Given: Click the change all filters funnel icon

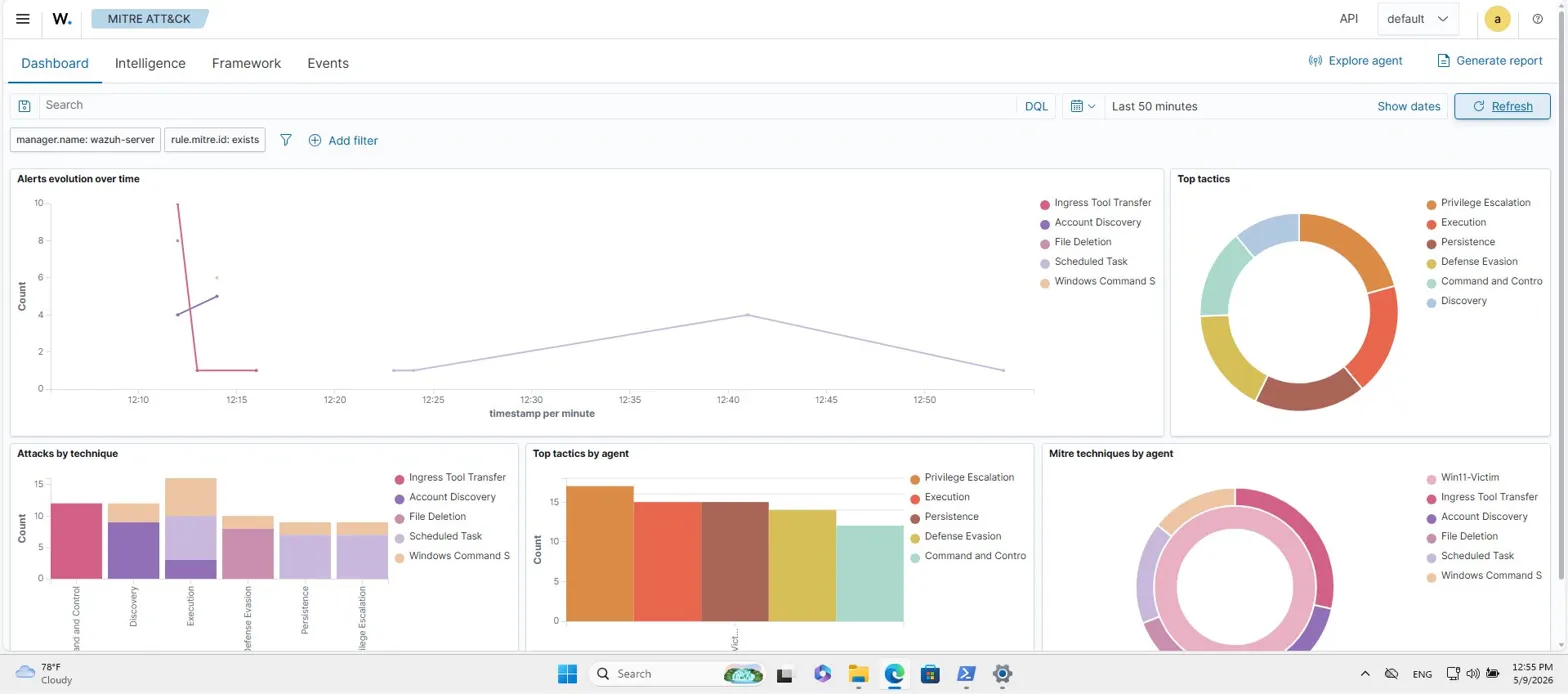Looking at the screenshot, I should 286,141.
